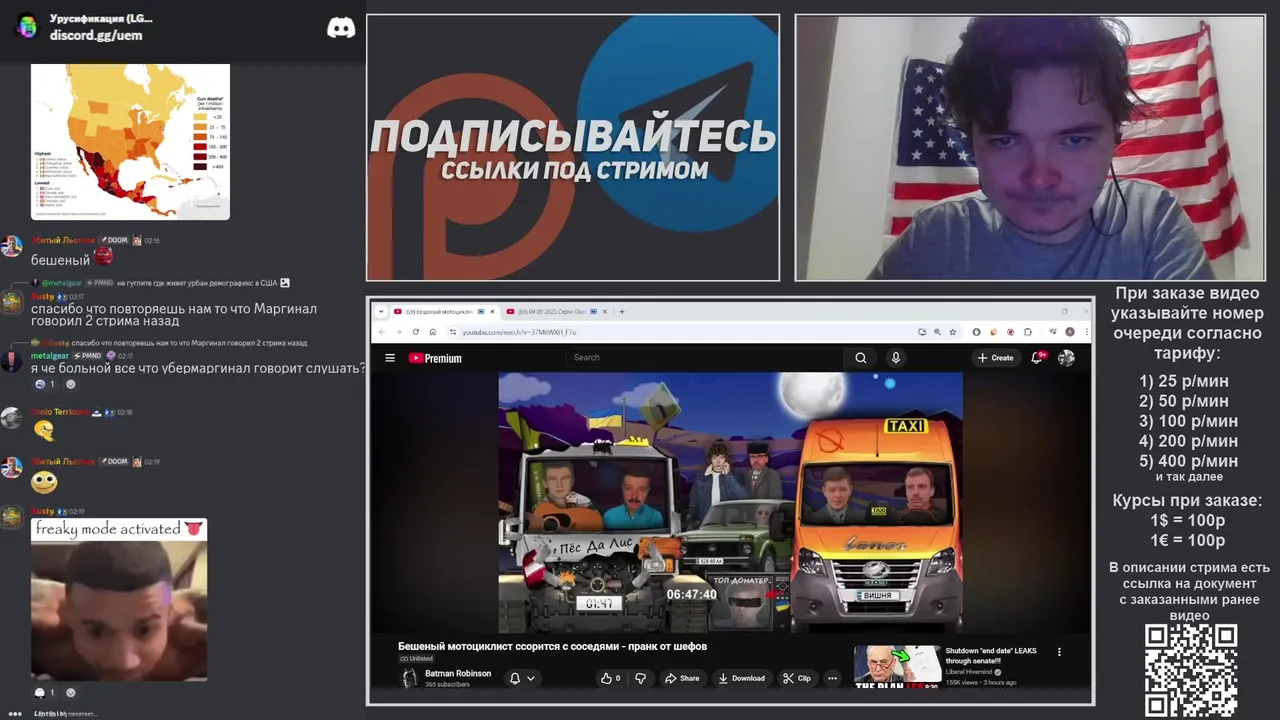Click the message text 'бешеный'
1280x720 pixels.
tap(61, 260)
